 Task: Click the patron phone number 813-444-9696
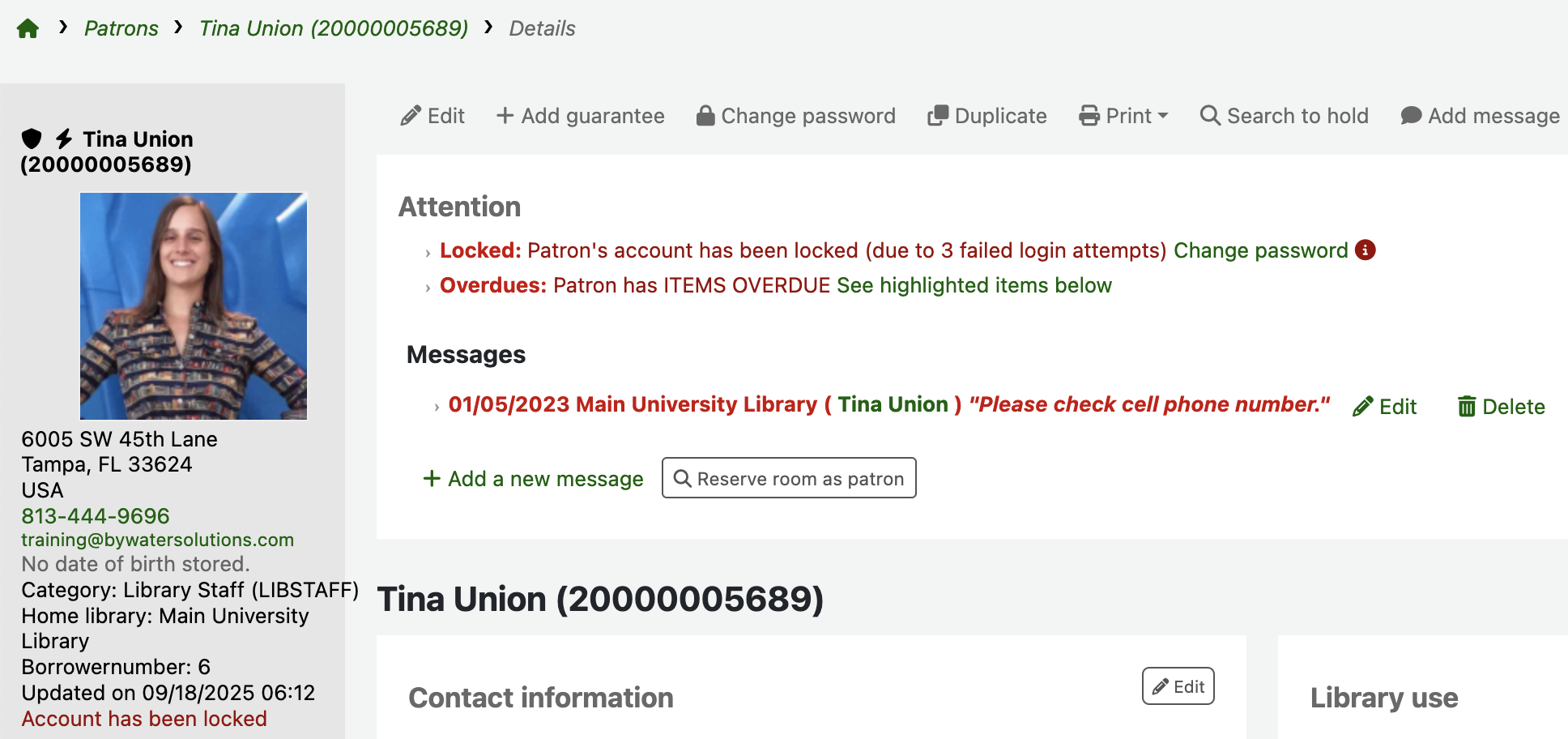tap(96, 516)
